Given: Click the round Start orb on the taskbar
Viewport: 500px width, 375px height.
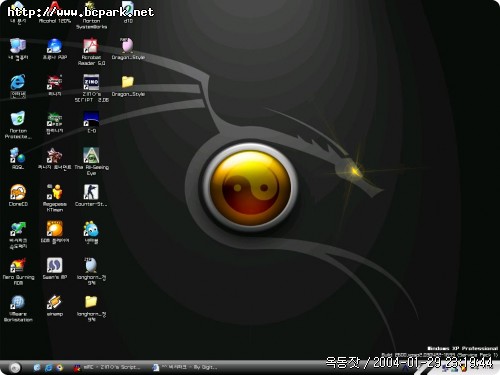Looking at the screenshot, I should [x=14, y=367].
